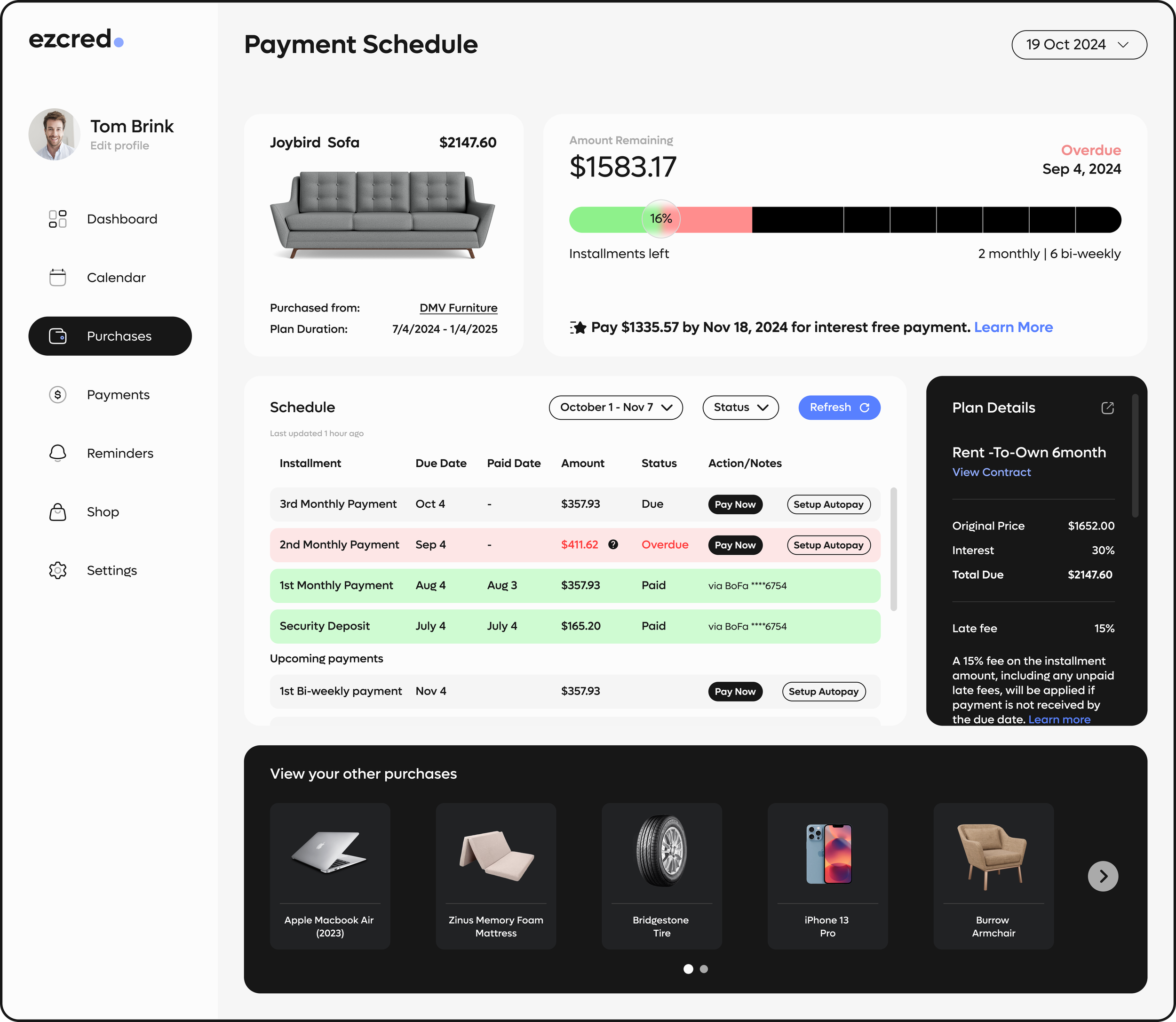This screenshot has width=1176, height=1022.
Task: Click the question-mark icon beside $411.62
Action: pos(613,545)
